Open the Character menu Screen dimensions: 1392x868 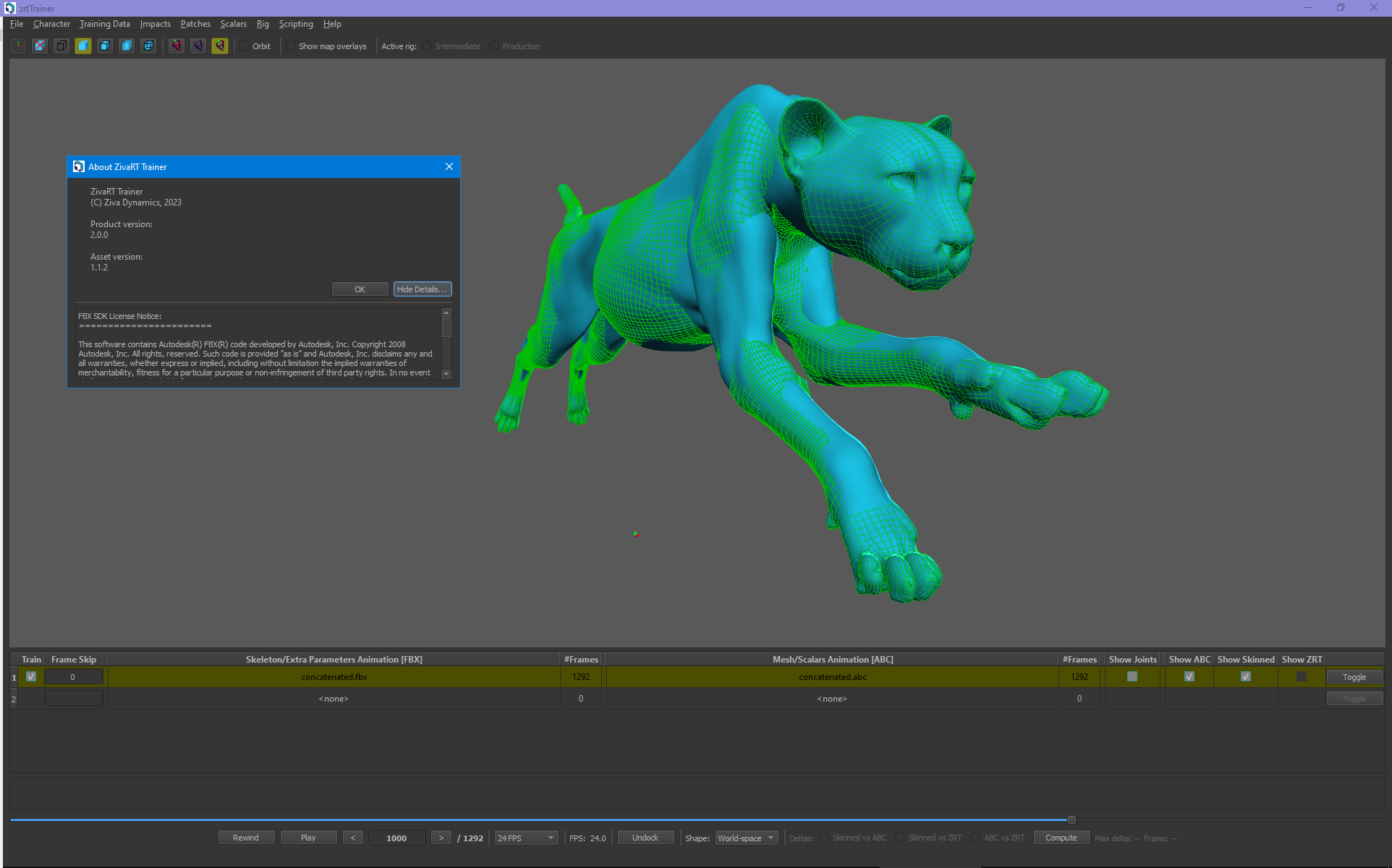tap(51, 24)
